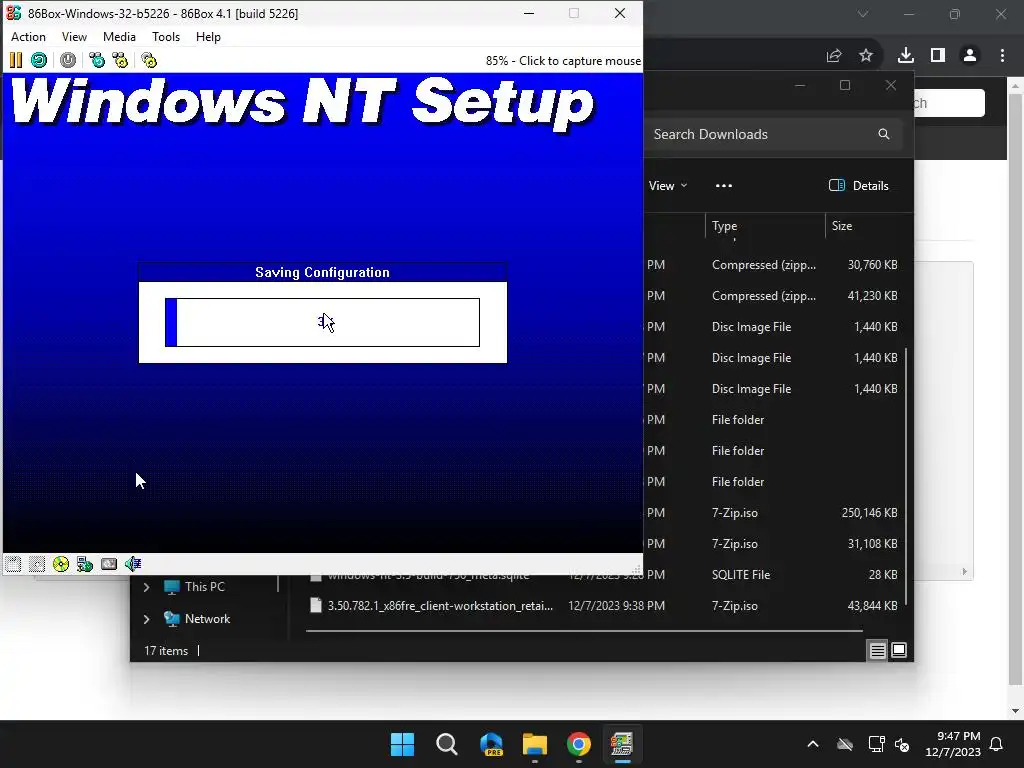Open Microsoft Edge Preview from the taskbar
Viewport: 1024px width, 768px height.
pyautogui.click(x=491, y=744)
